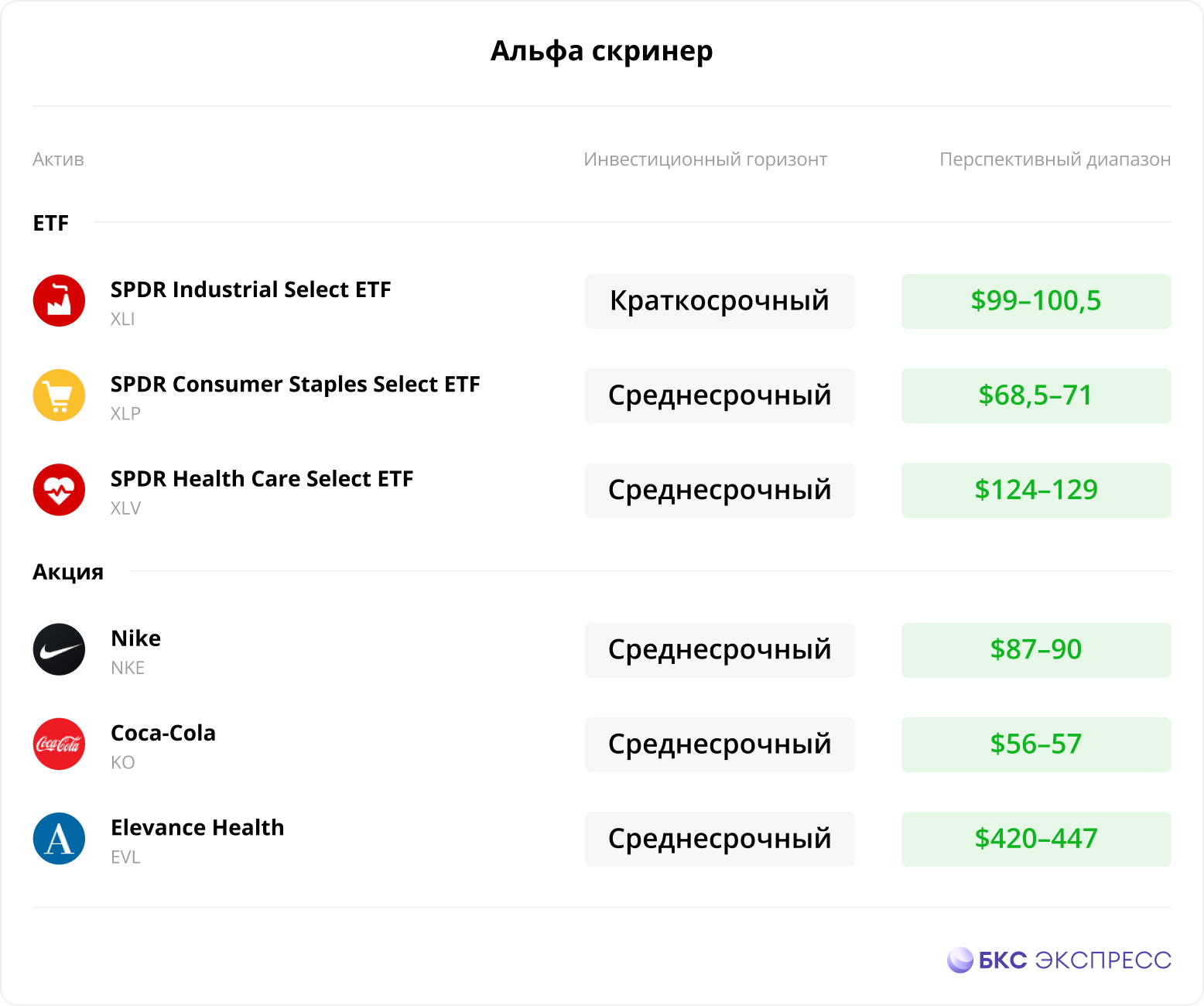Click the $99–100,5 range badge

[x=1036, y=301]
